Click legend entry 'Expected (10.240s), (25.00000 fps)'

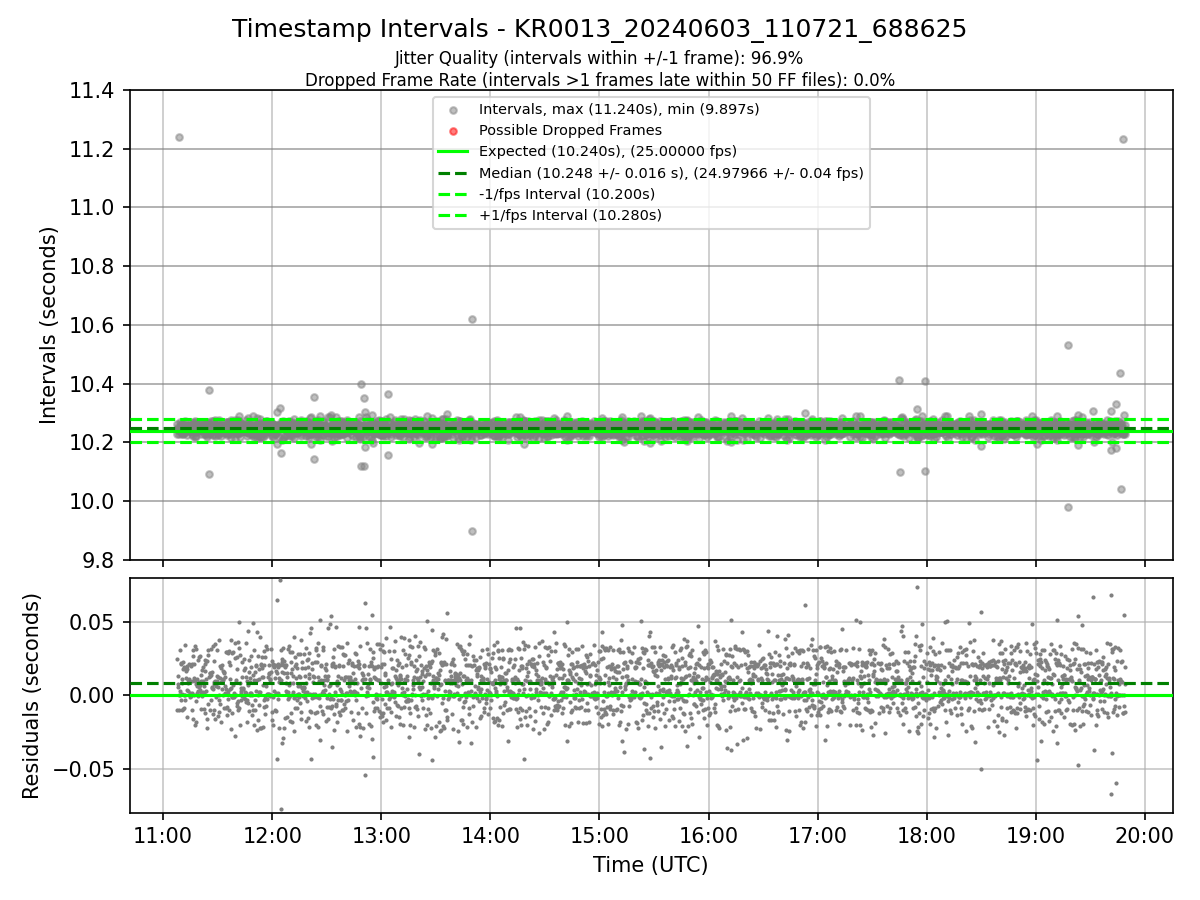tap(608, 151)
